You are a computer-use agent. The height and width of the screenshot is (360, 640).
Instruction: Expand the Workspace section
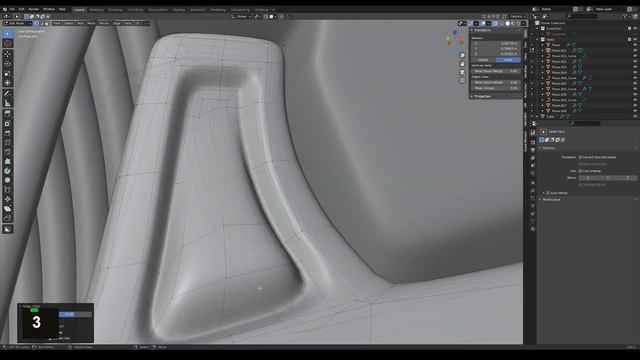coord(551,200)
